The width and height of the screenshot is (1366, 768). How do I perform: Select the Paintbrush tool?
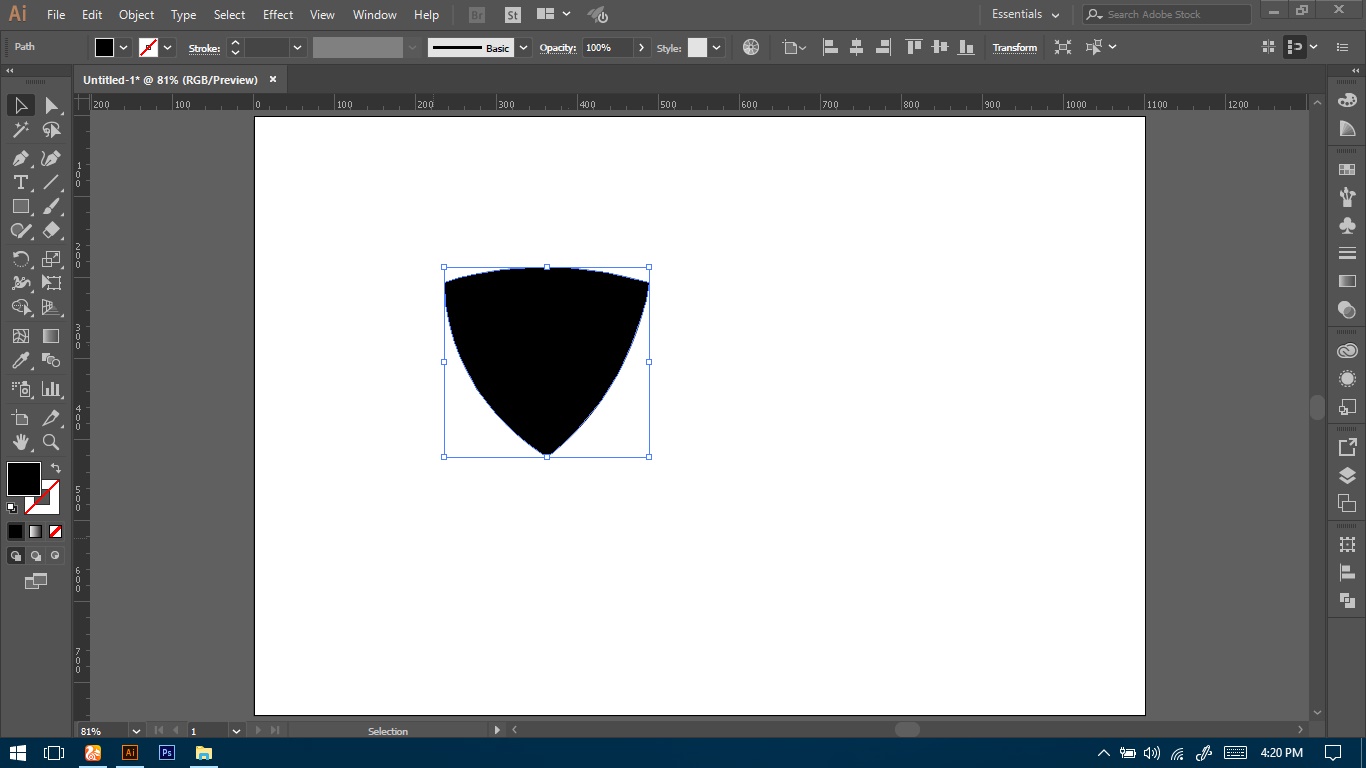51,206
